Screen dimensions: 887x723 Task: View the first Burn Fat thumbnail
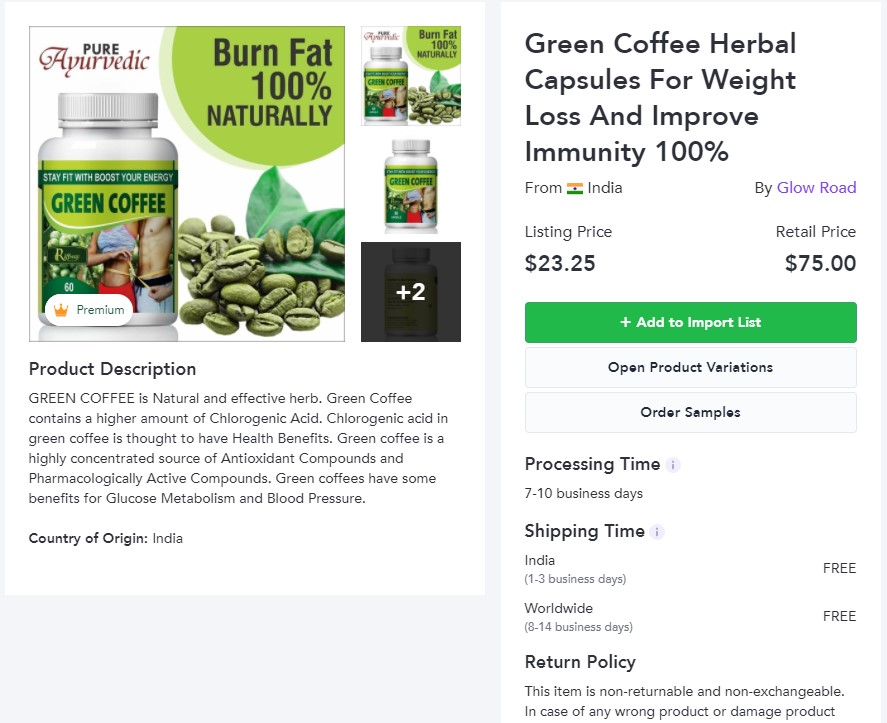click(410, 76)
